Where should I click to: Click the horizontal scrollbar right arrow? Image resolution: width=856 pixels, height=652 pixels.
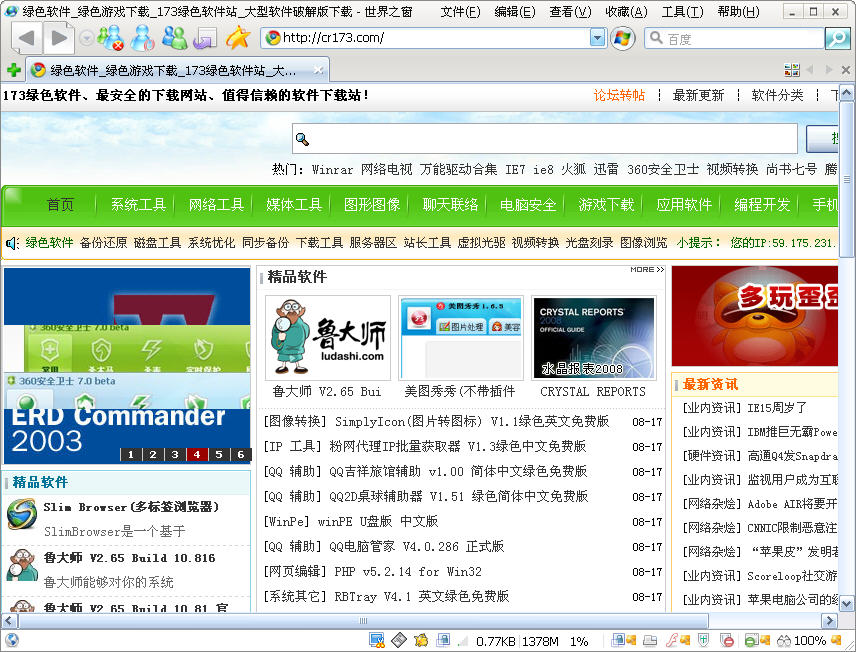(829, 621)
